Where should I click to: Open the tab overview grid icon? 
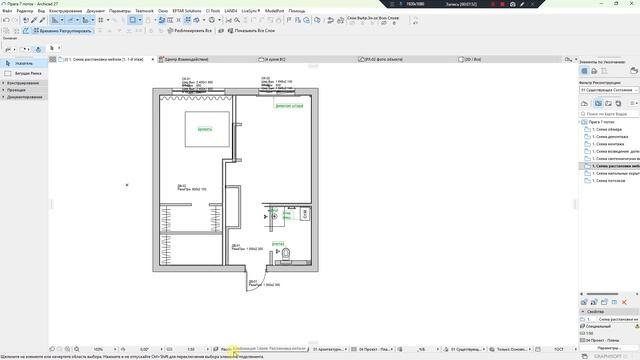tap(53, 60)
